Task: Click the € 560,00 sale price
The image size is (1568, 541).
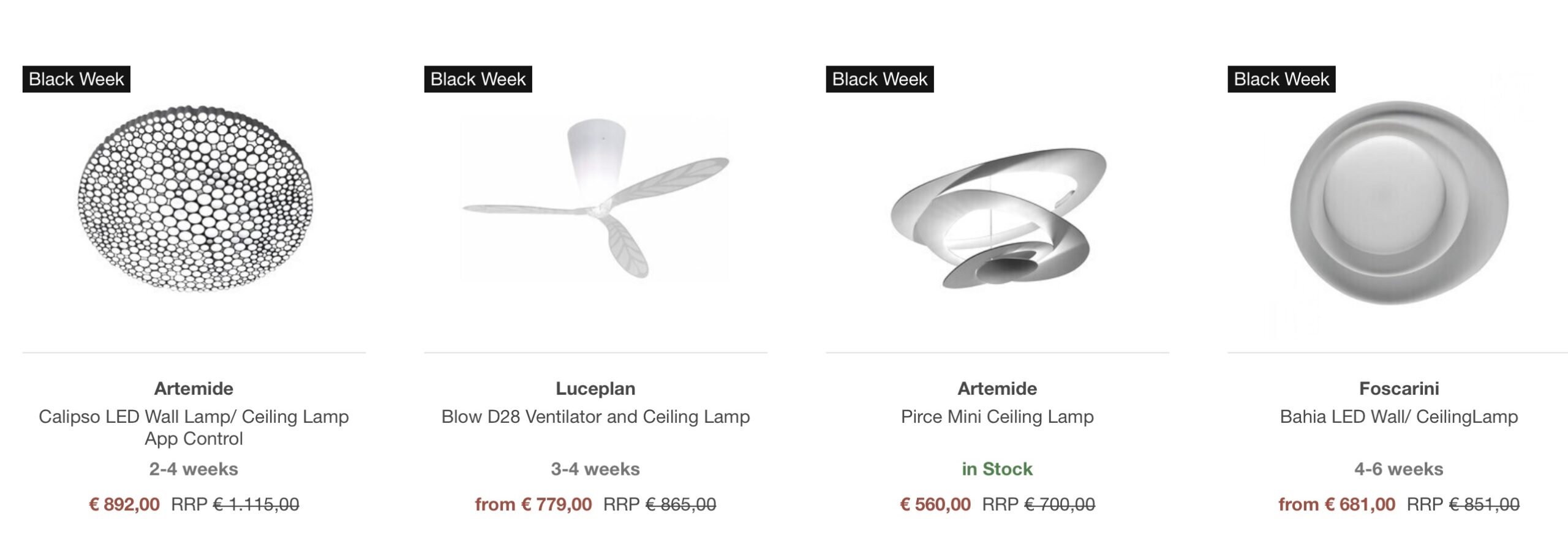Action: (x=935, y=504)
